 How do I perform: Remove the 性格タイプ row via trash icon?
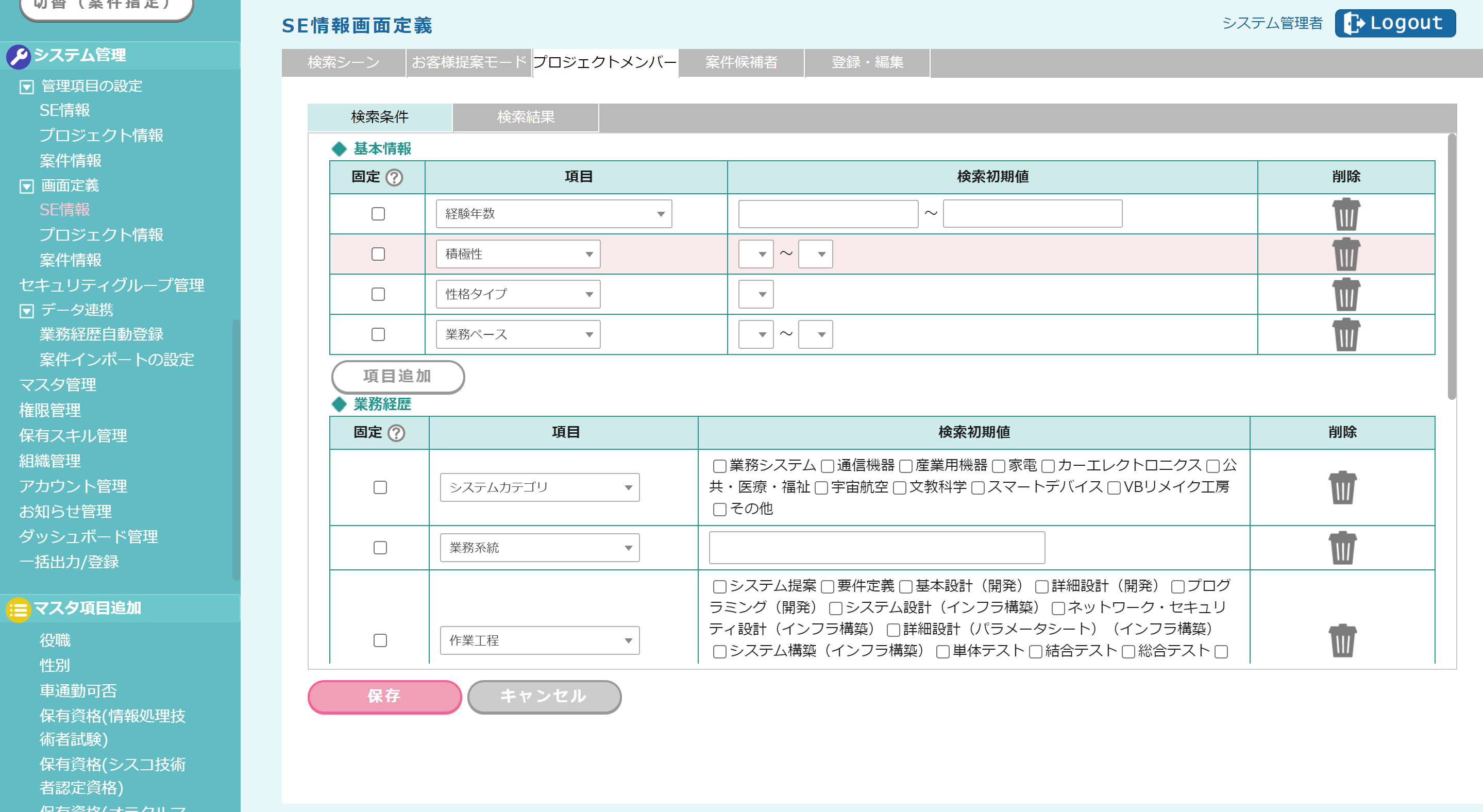point(1345,295)
